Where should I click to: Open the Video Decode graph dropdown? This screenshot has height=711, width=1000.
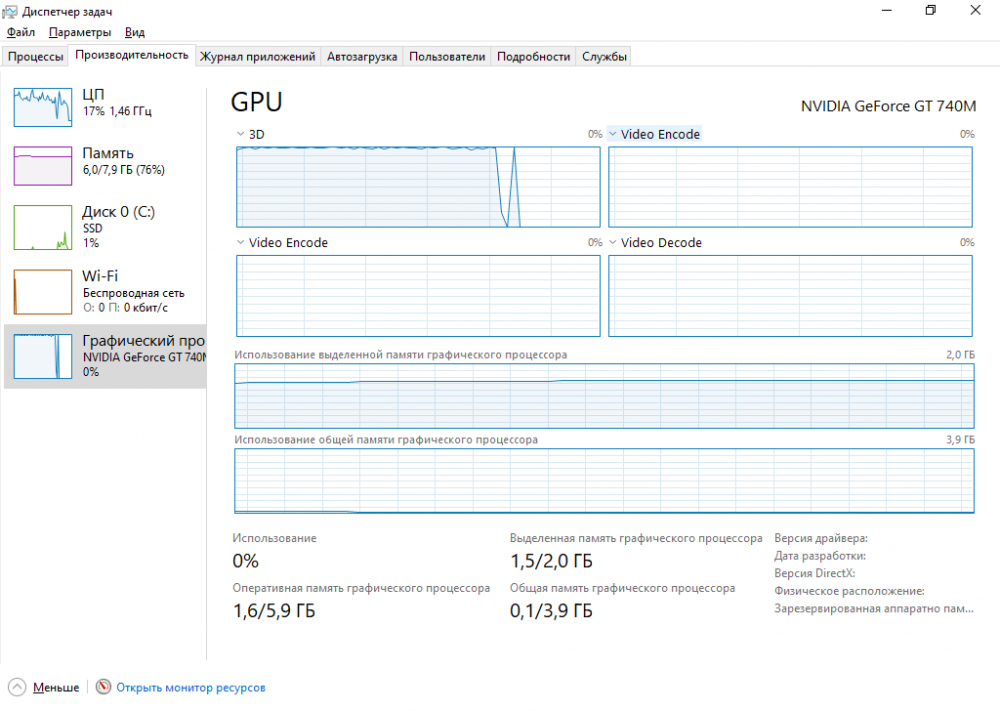(613, 243)
